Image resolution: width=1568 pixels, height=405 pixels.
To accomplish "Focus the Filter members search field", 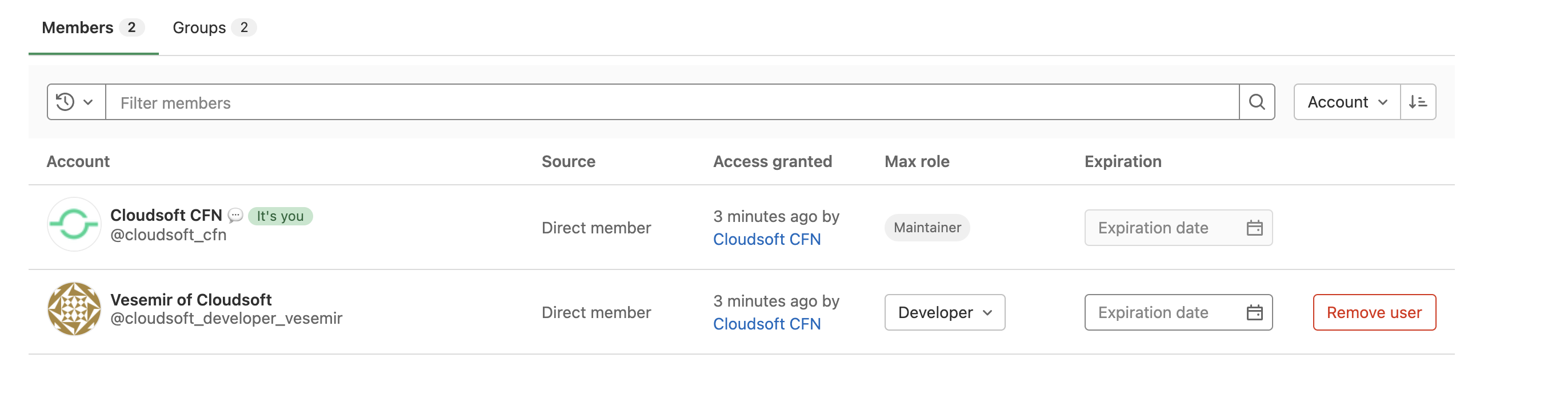I will pos(673,102).
